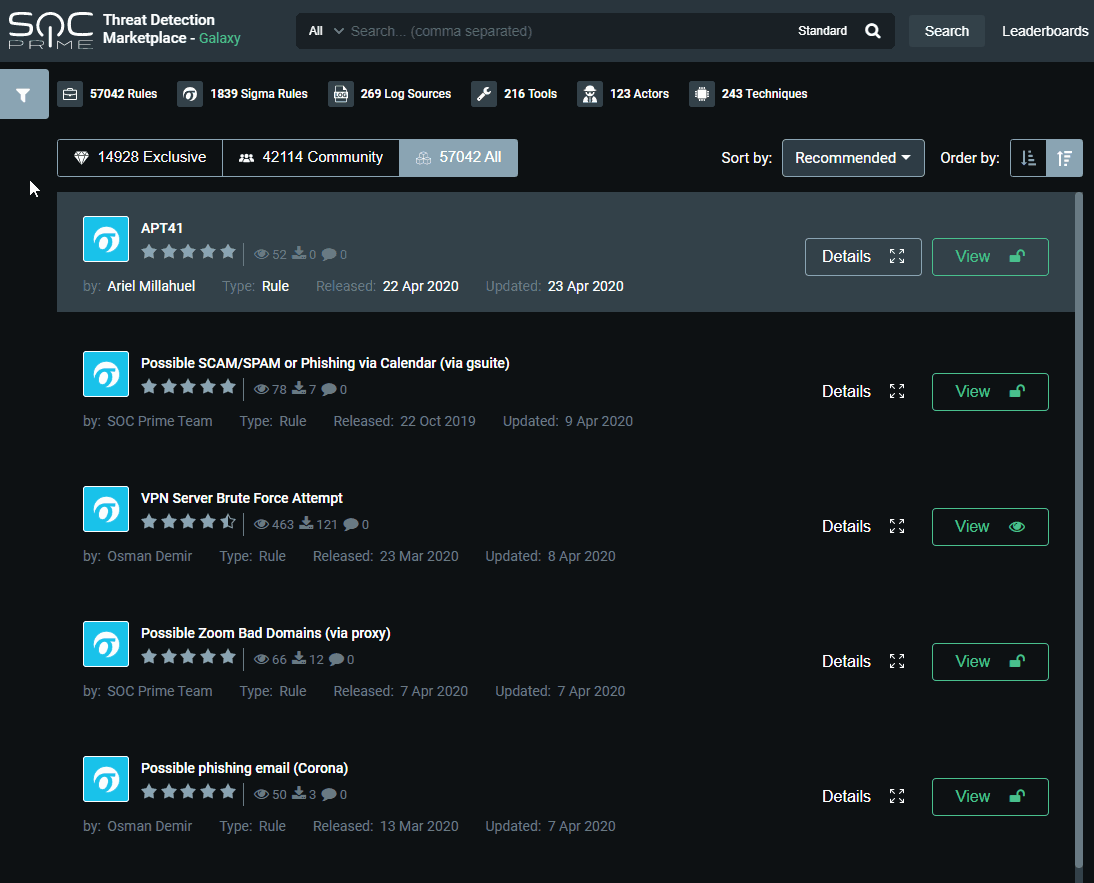The image size is (1094, 883).
Task: Open Details for APT41
Action: (863, 257)
